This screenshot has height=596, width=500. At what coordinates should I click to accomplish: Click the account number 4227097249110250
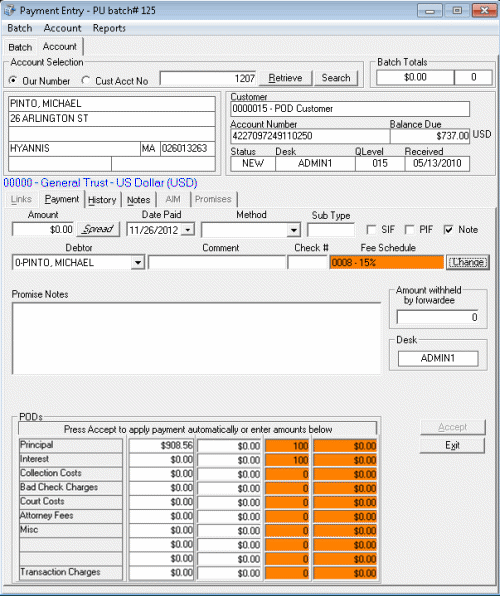pyautogui.click(x=310, y=136)
